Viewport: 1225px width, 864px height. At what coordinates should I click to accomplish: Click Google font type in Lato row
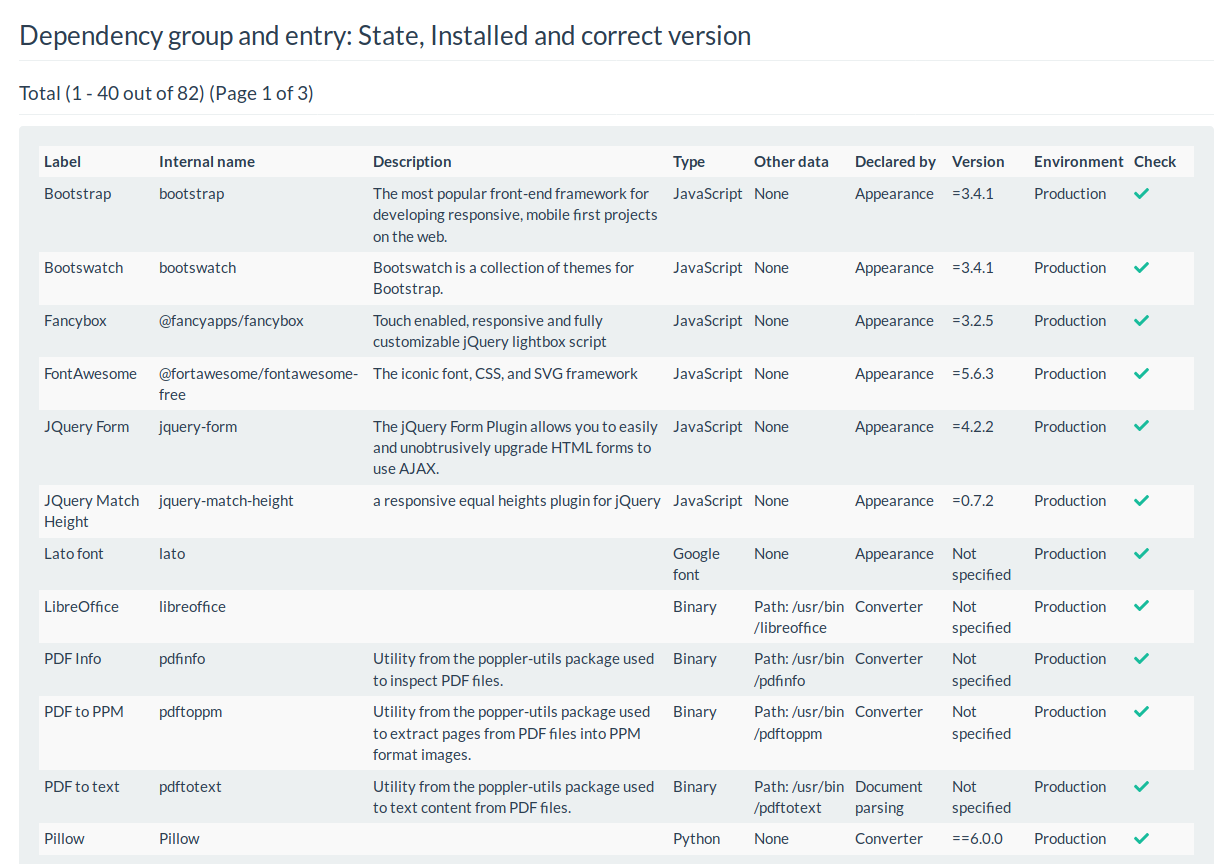696,564
